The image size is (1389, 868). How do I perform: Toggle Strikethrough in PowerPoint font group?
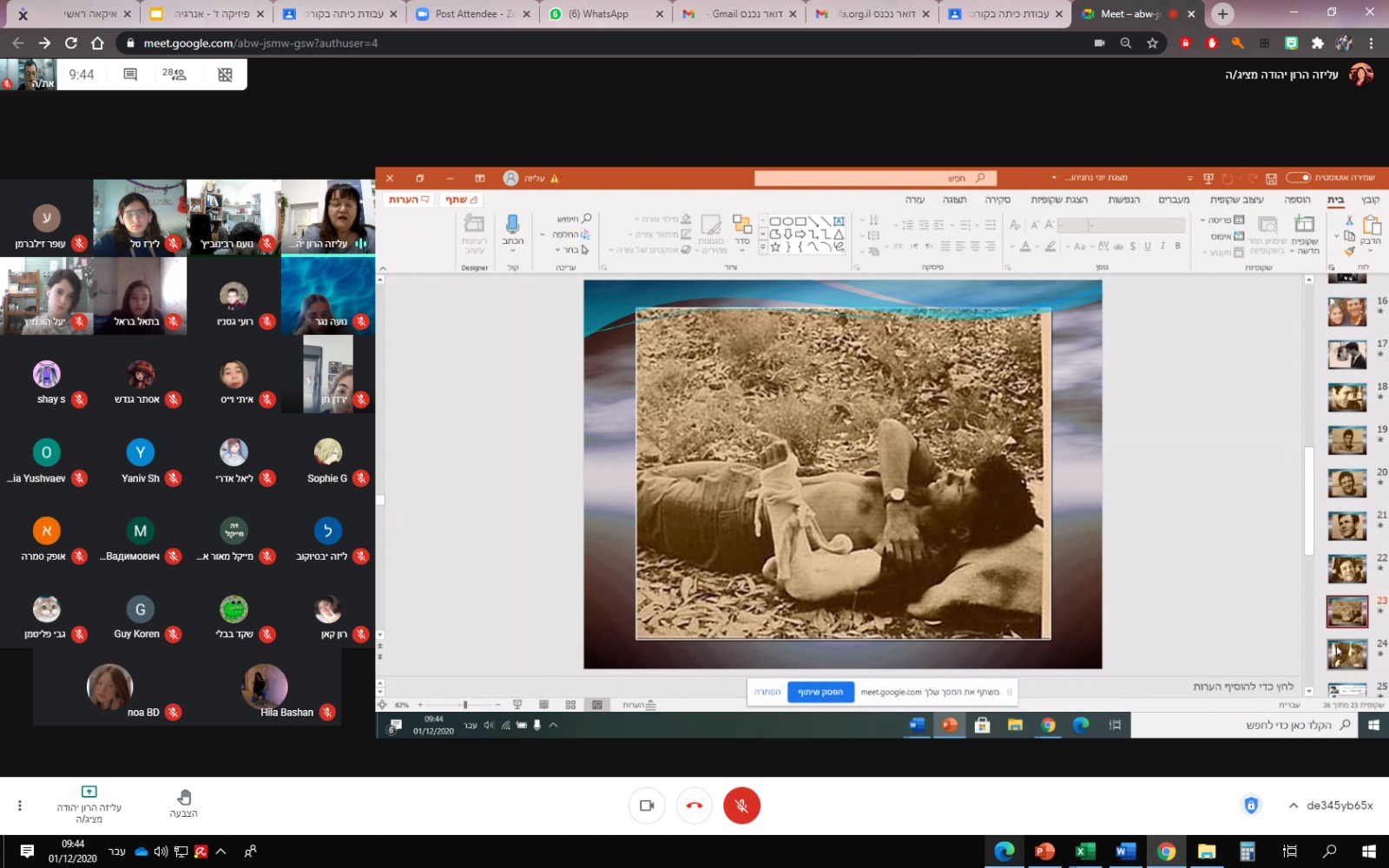point(1118,247)
